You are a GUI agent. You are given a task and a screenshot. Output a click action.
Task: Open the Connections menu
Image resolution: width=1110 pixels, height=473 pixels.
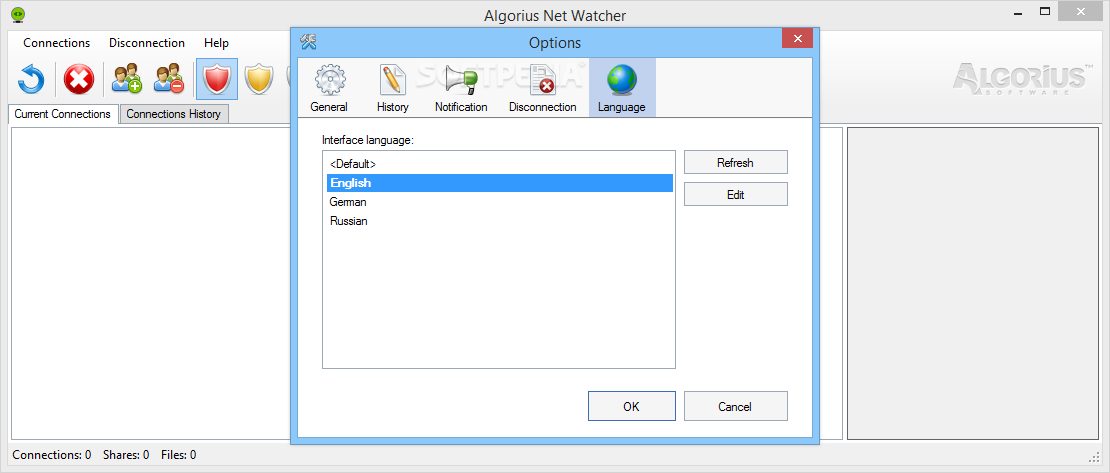(x=57, y=43)
